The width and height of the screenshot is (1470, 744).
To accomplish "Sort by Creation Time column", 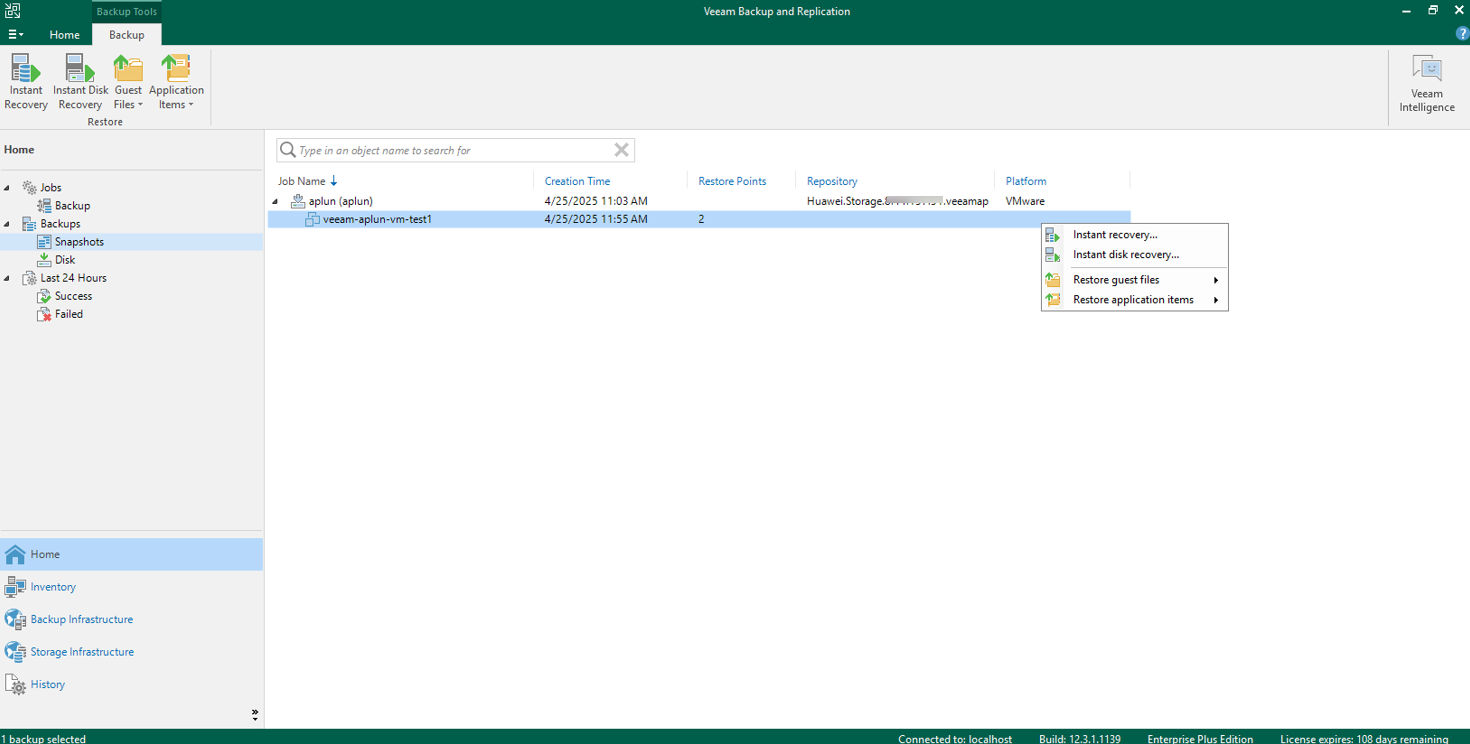I will click(577, 181).
